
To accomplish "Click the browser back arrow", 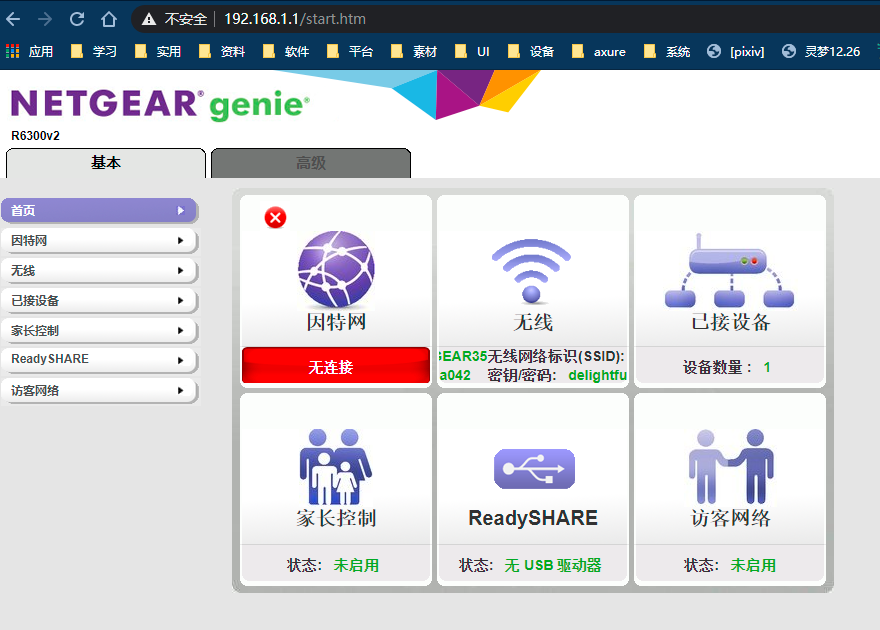I will [x=13, y=19].
